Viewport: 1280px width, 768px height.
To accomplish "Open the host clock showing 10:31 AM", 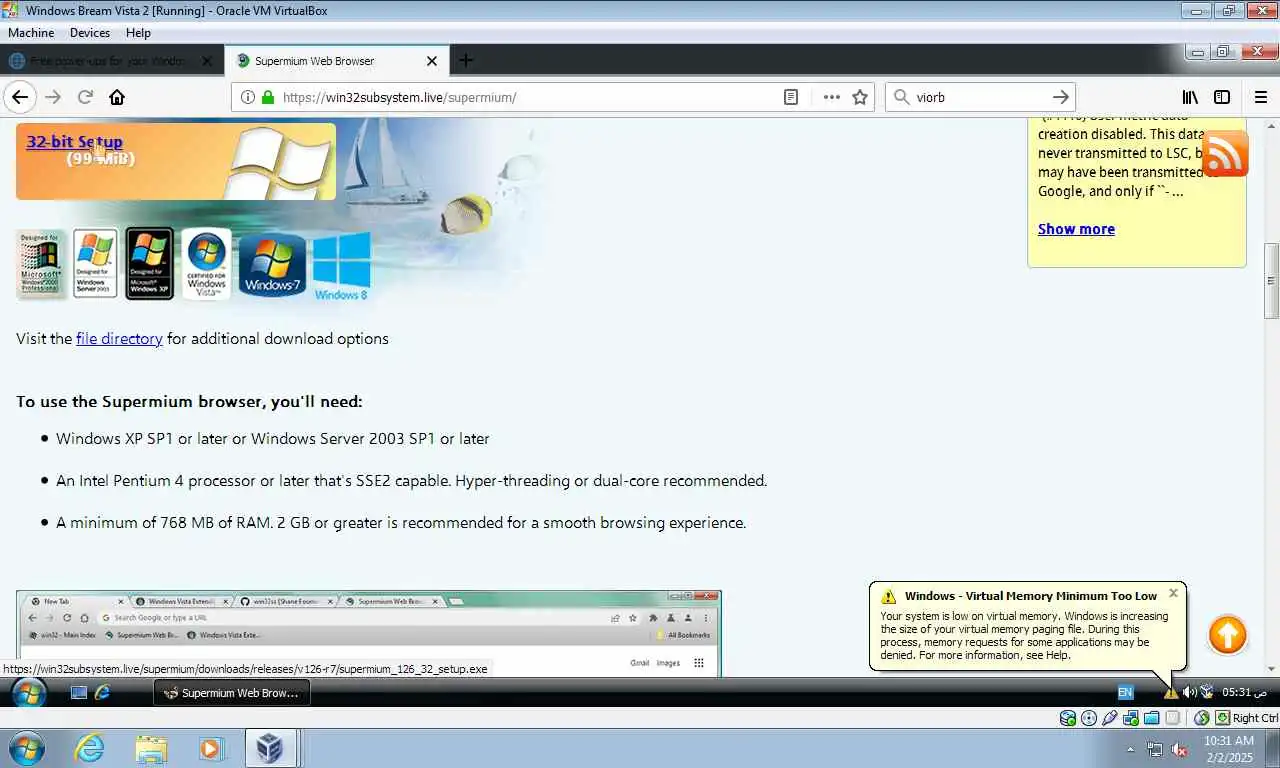I will [1229, 749].
